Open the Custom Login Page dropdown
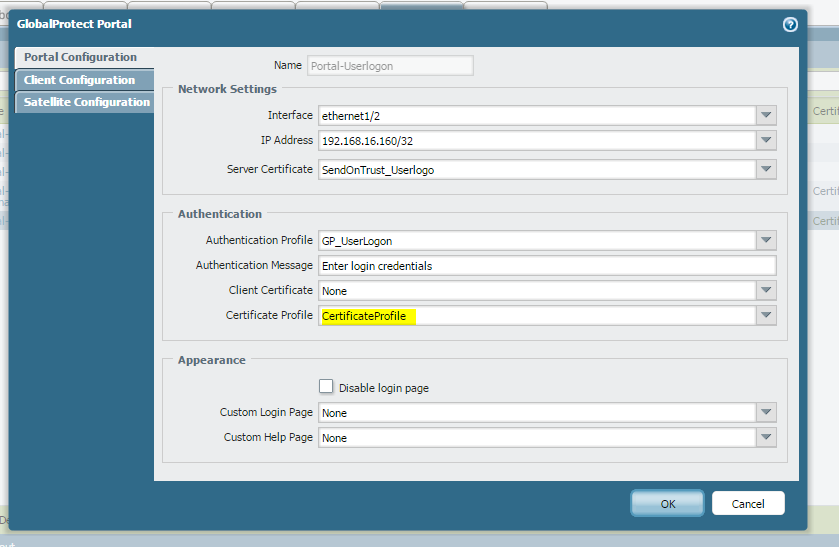839x547 pixels. pos(766,413)
